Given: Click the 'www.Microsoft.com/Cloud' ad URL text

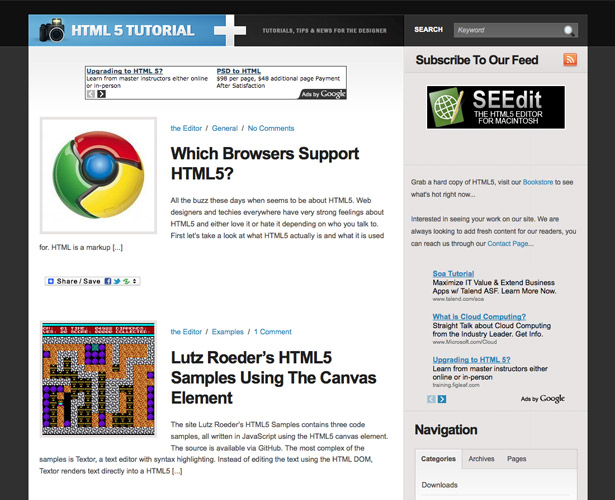Looking at the screenshot, I should (464, 342).
